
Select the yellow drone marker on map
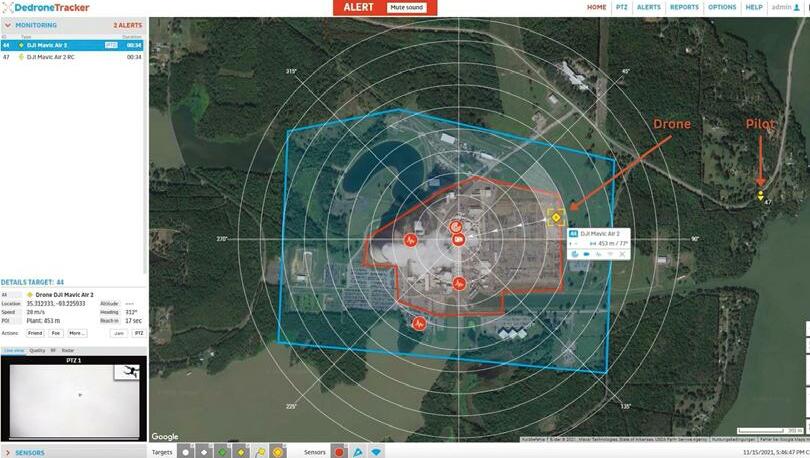point(556,217)
